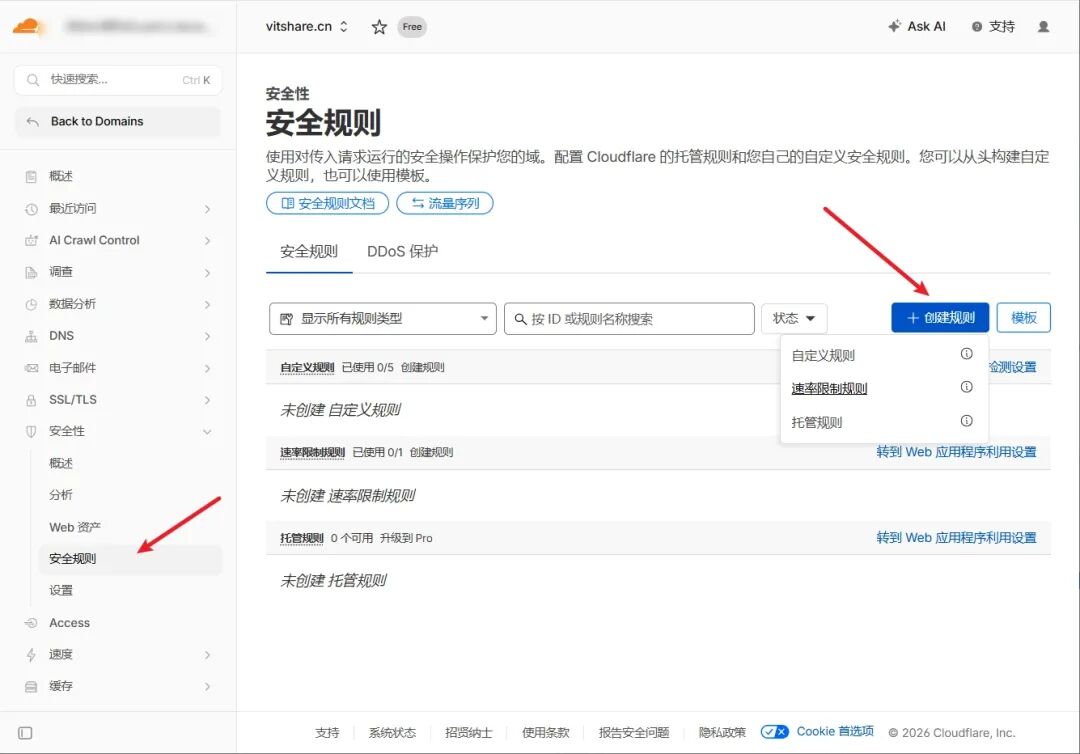
Task: Expand the 缓存 section chevron
Action: point(207,687)
